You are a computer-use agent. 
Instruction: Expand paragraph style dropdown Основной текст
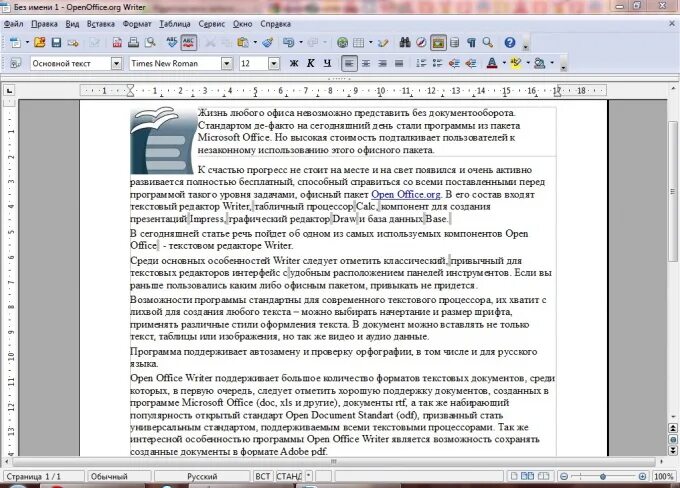[x=116, y=63]
